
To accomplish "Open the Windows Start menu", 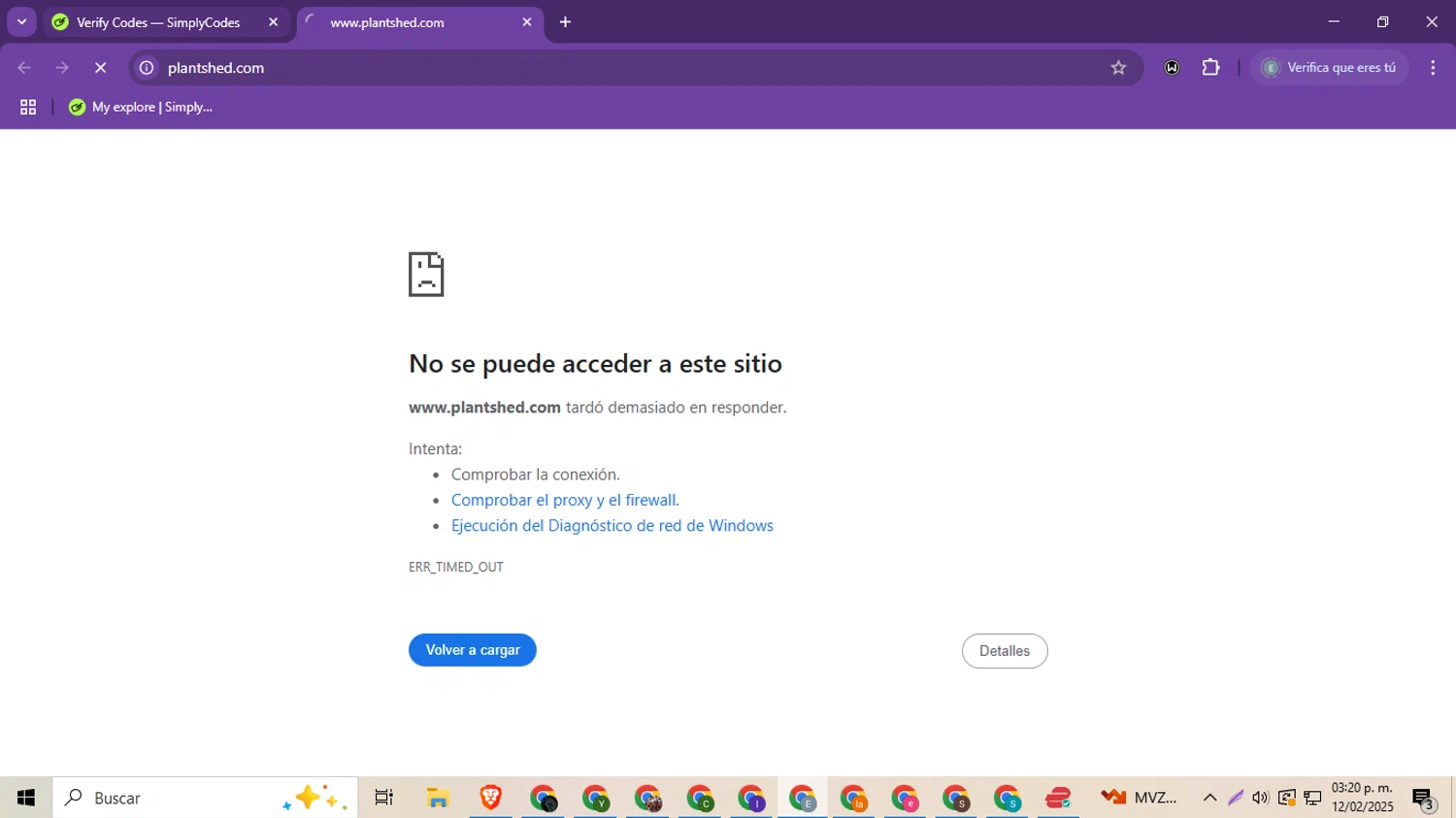I will [x=26, y=798].
